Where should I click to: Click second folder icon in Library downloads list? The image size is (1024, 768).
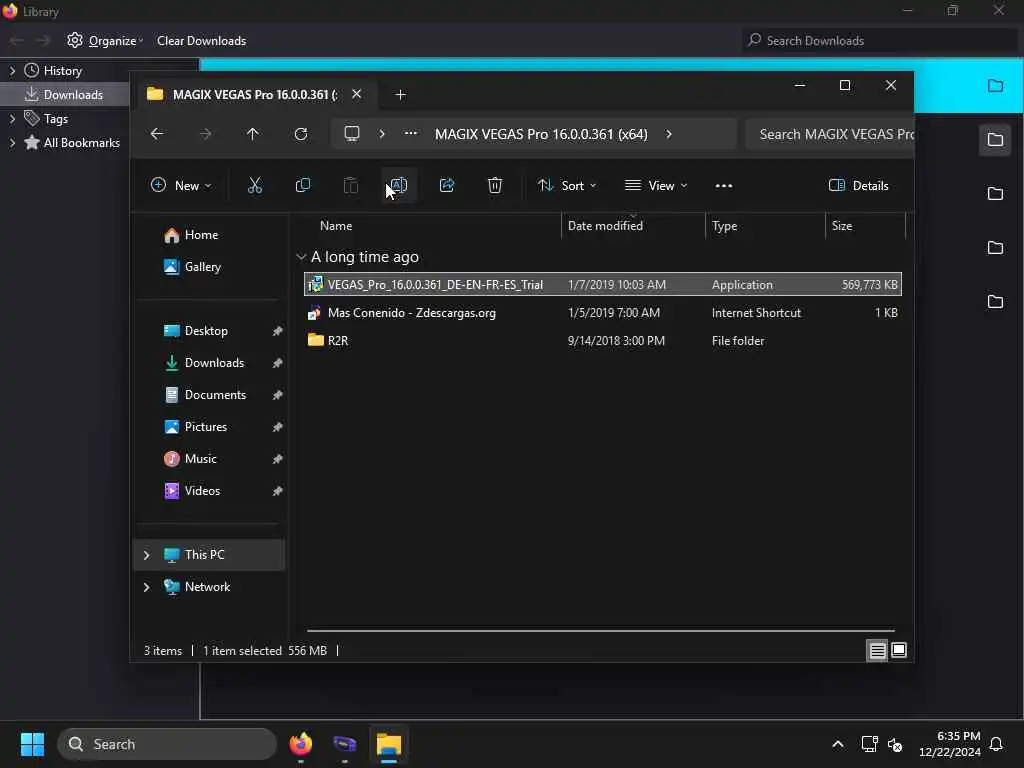(995, 140)
